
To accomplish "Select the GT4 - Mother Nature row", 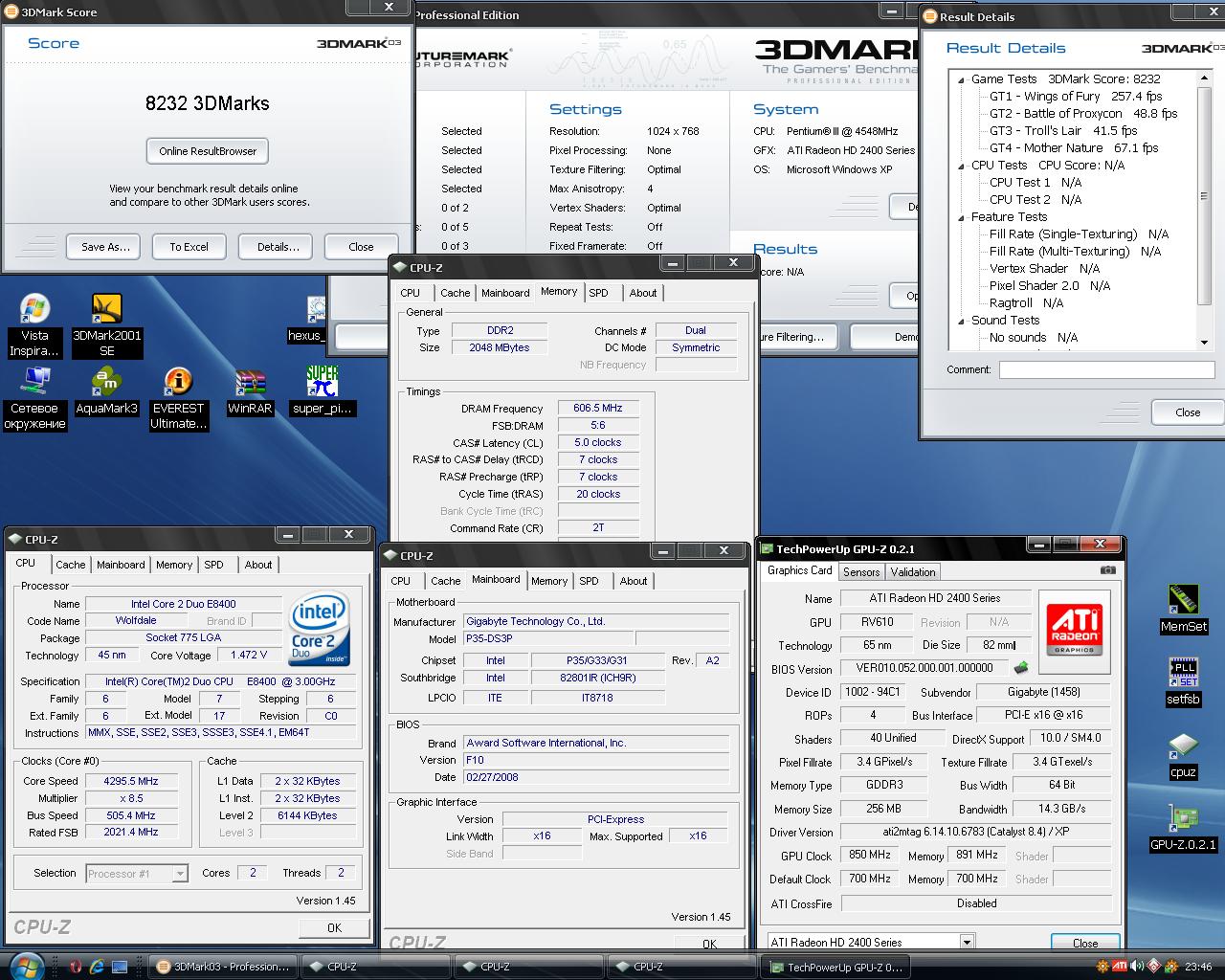I will point(1074,148).
